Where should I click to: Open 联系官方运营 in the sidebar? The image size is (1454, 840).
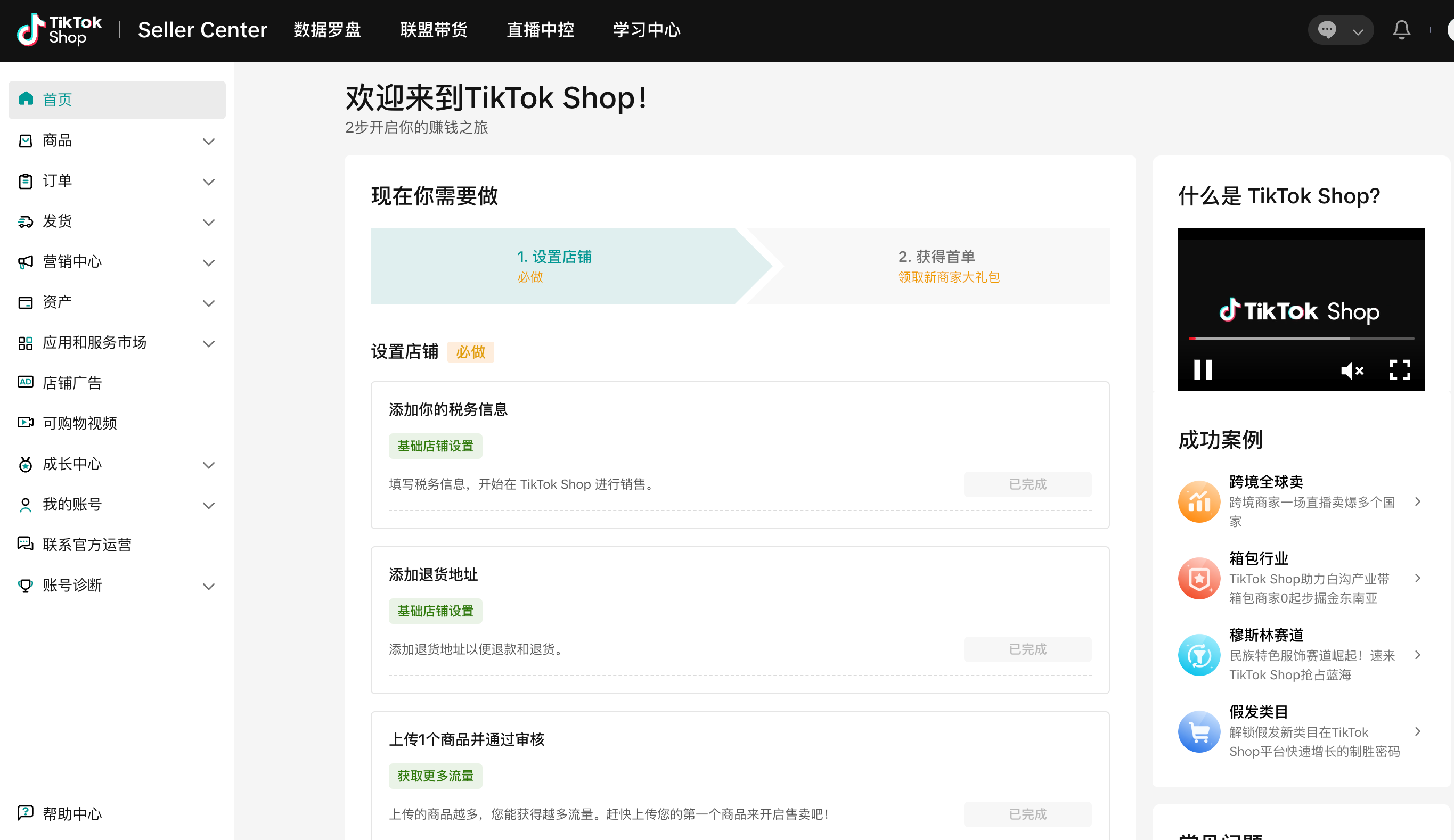point(86,544)
